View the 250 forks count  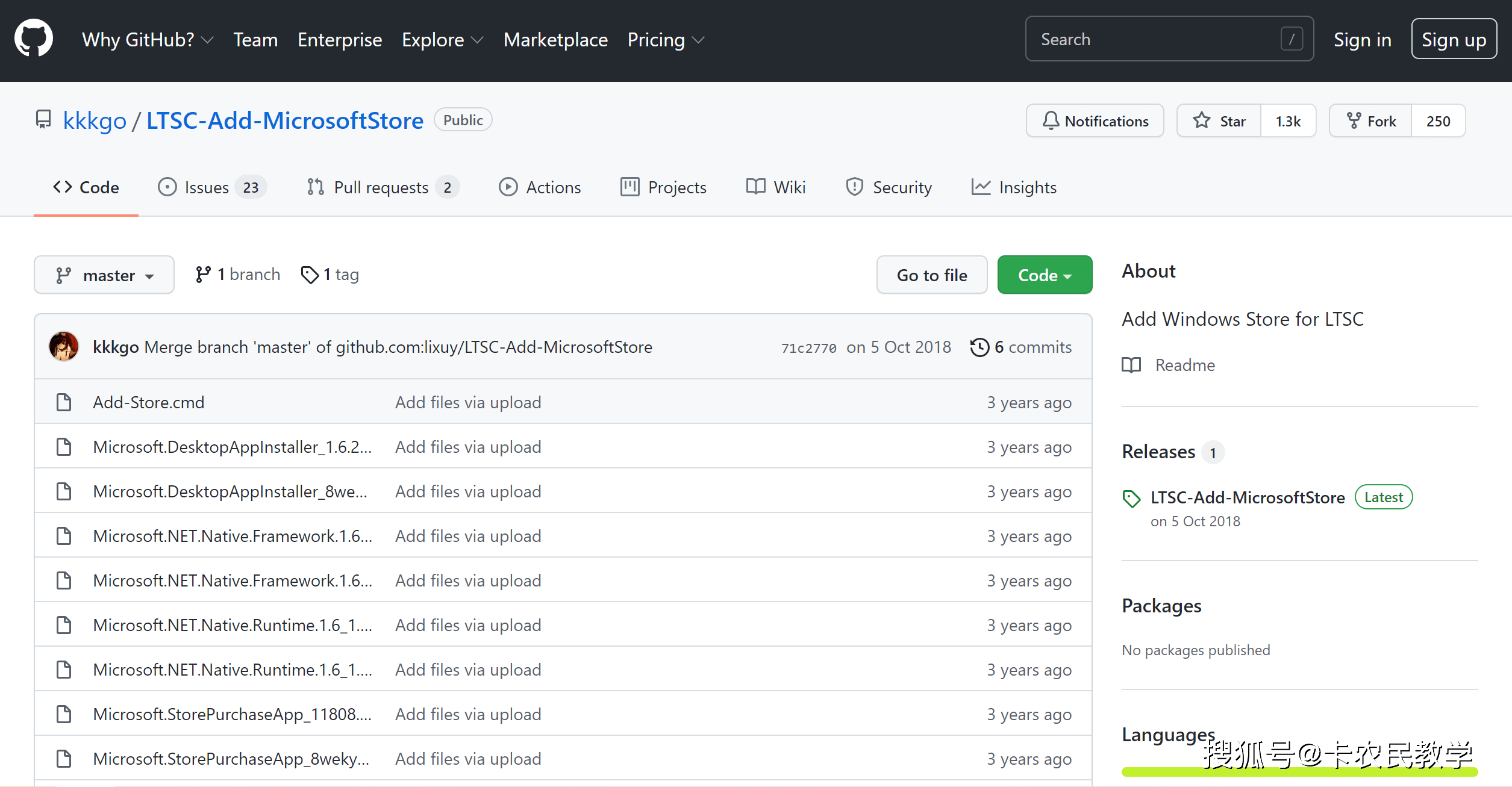1438,121
